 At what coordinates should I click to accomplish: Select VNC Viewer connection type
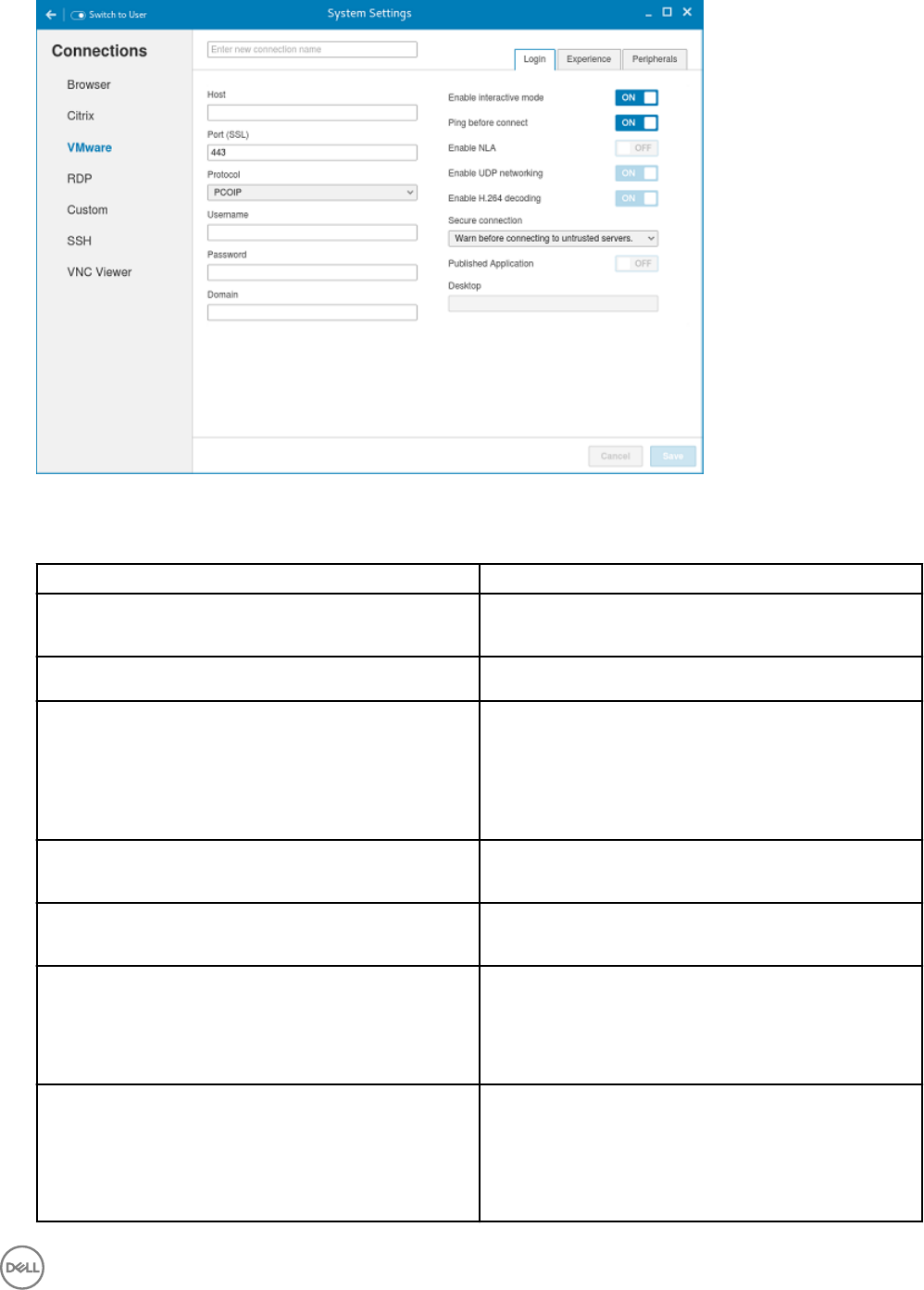[99, 272]
